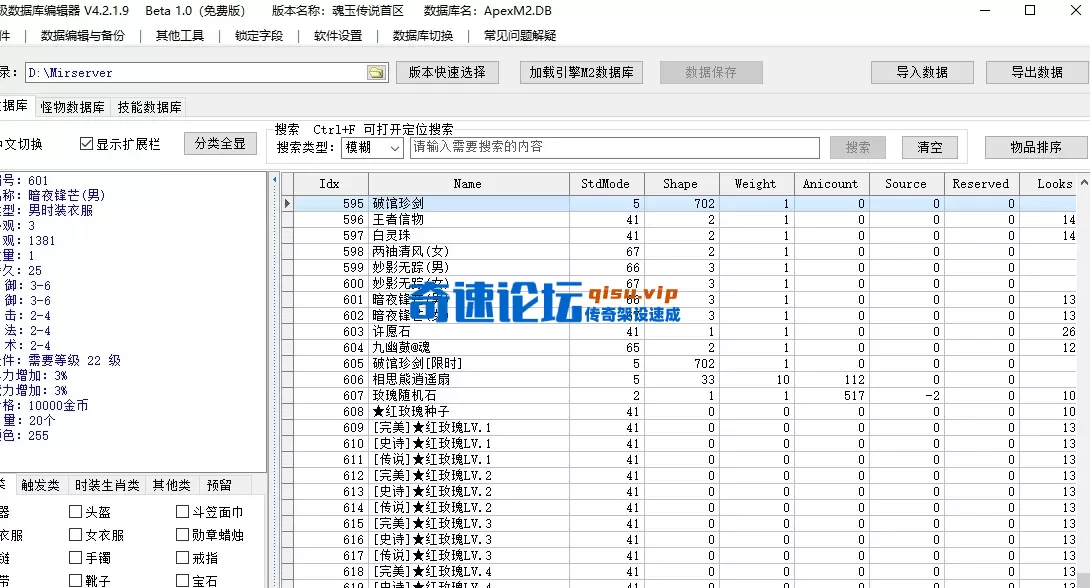Check the 女衣服 filter option
The image size is (1090, 588).
pyautogui.click(x=75, y=533)
